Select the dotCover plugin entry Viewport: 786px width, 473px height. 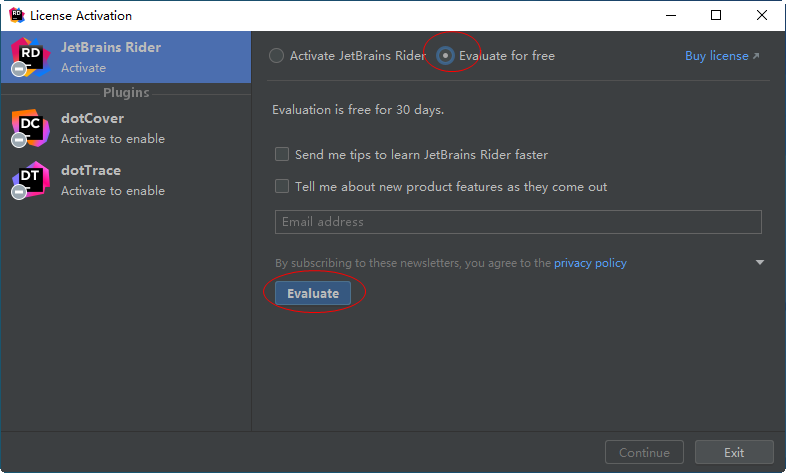126,128
